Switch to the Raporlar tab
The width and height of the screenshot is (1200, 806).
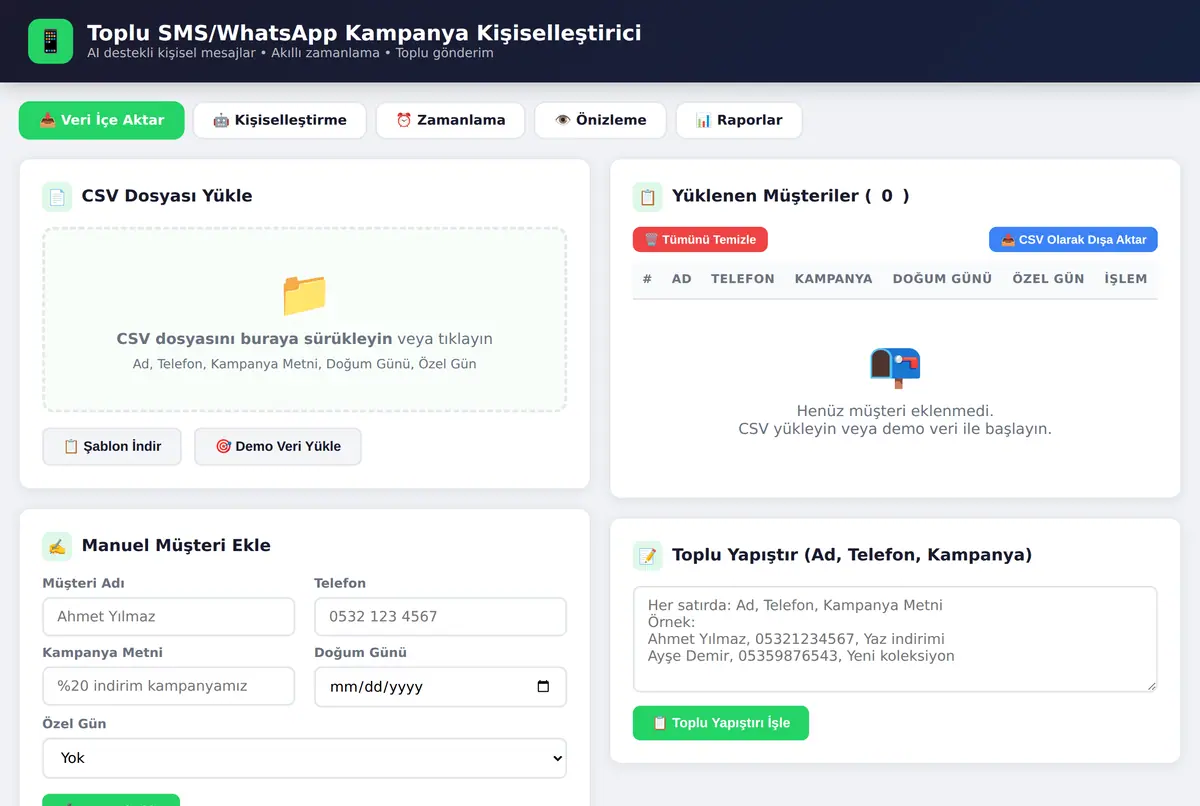coord(739,120)
